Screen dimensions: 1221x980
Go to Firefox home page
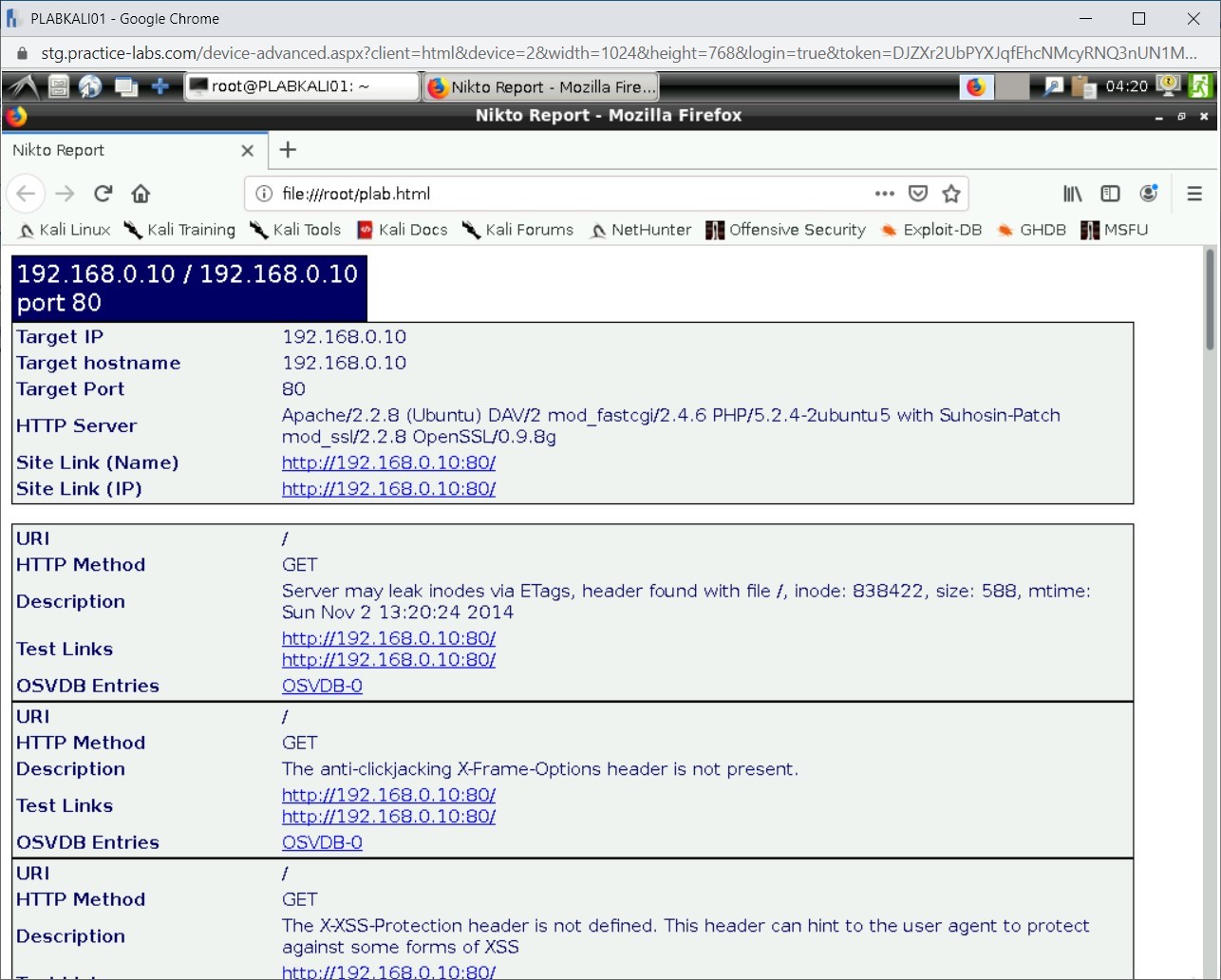[x=141, y=194]
